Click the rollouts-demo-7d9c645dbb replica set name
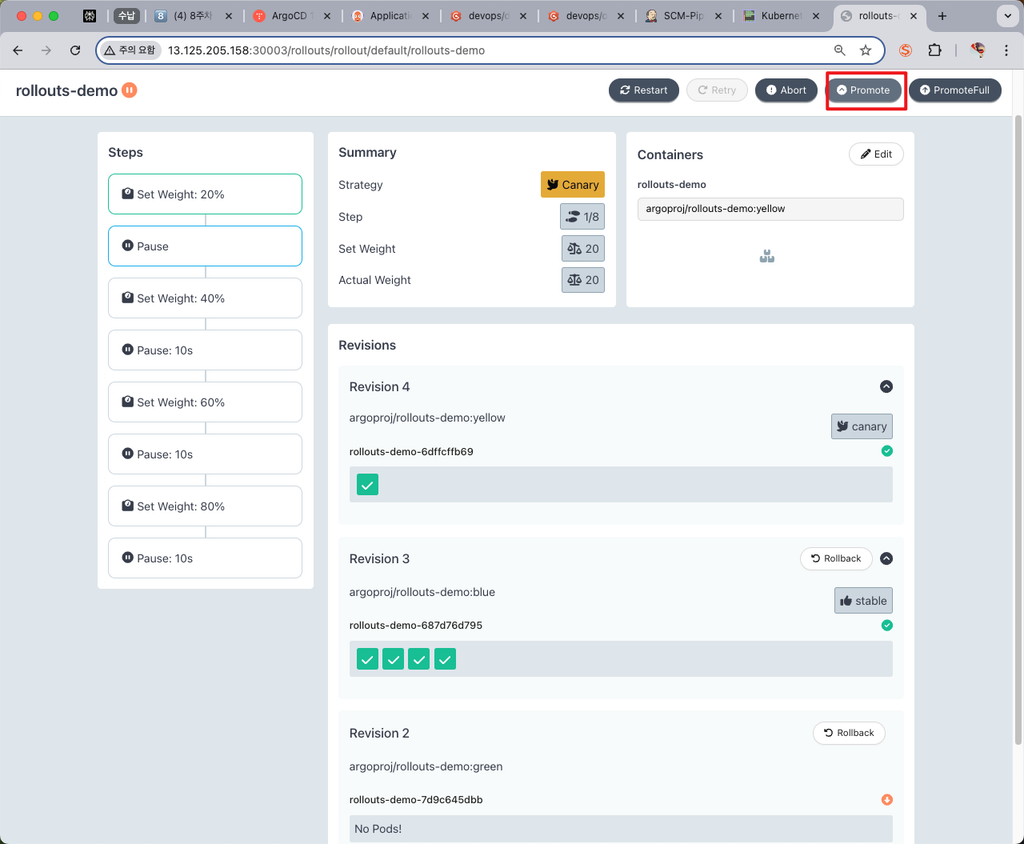This screenshot has width=1024, height=844. coord(416,800)
